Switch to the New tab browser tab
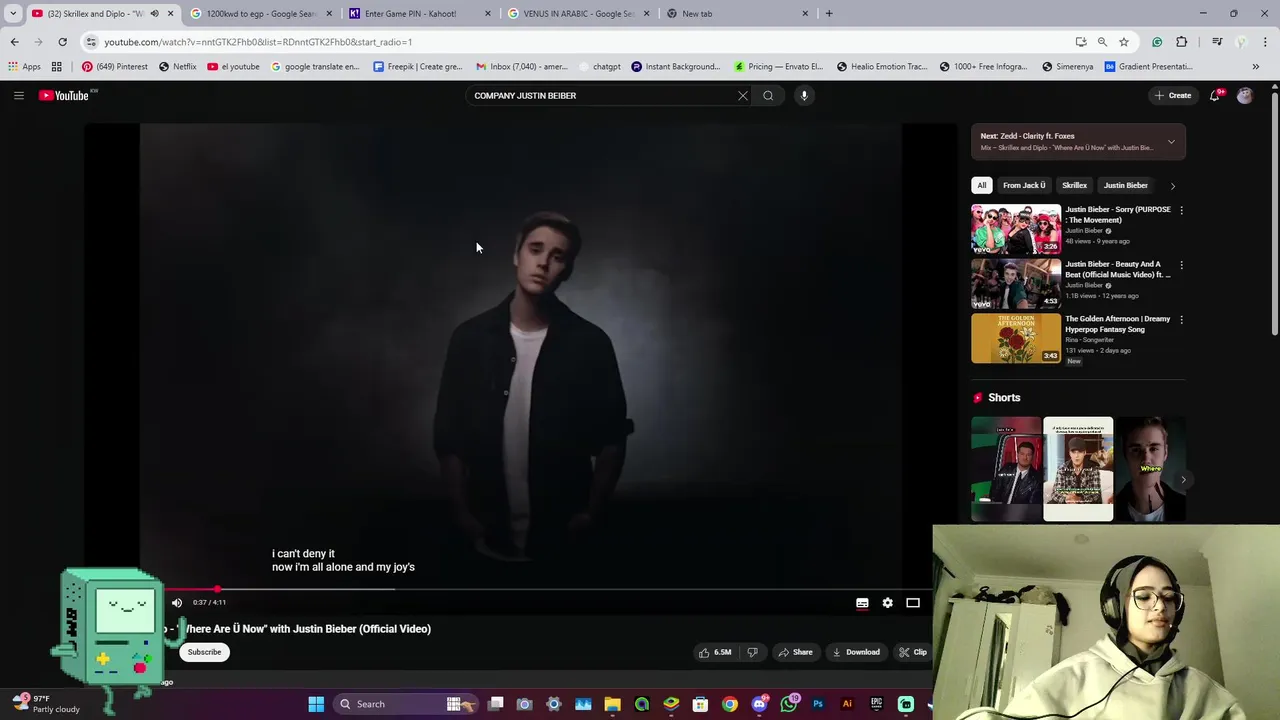Viewport: 1280px width, 720px height. coord(735,14)
